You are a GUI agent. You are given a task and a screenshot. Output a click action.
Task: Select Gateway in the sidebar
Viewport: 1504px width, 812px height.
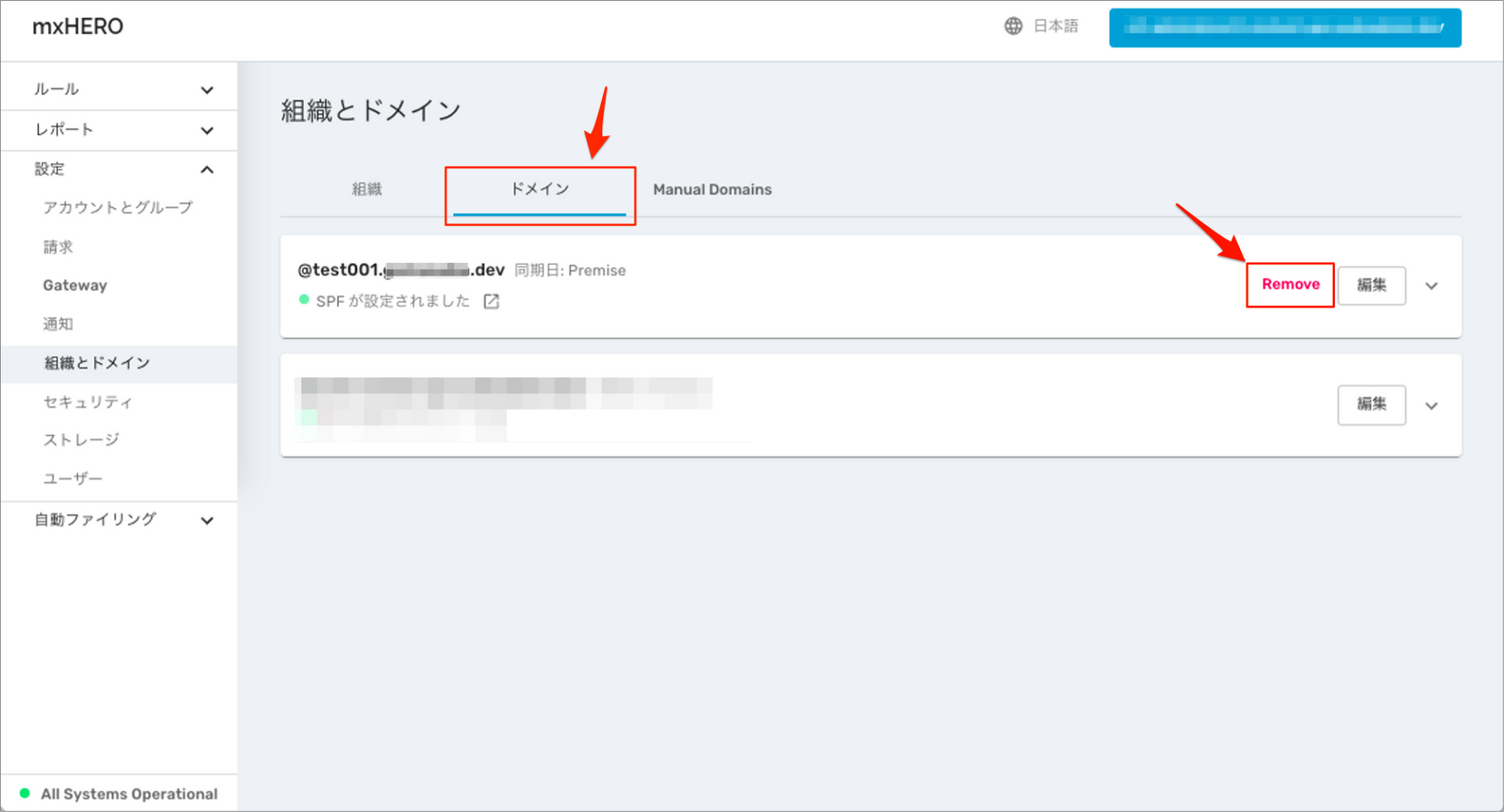click(75, 285)
